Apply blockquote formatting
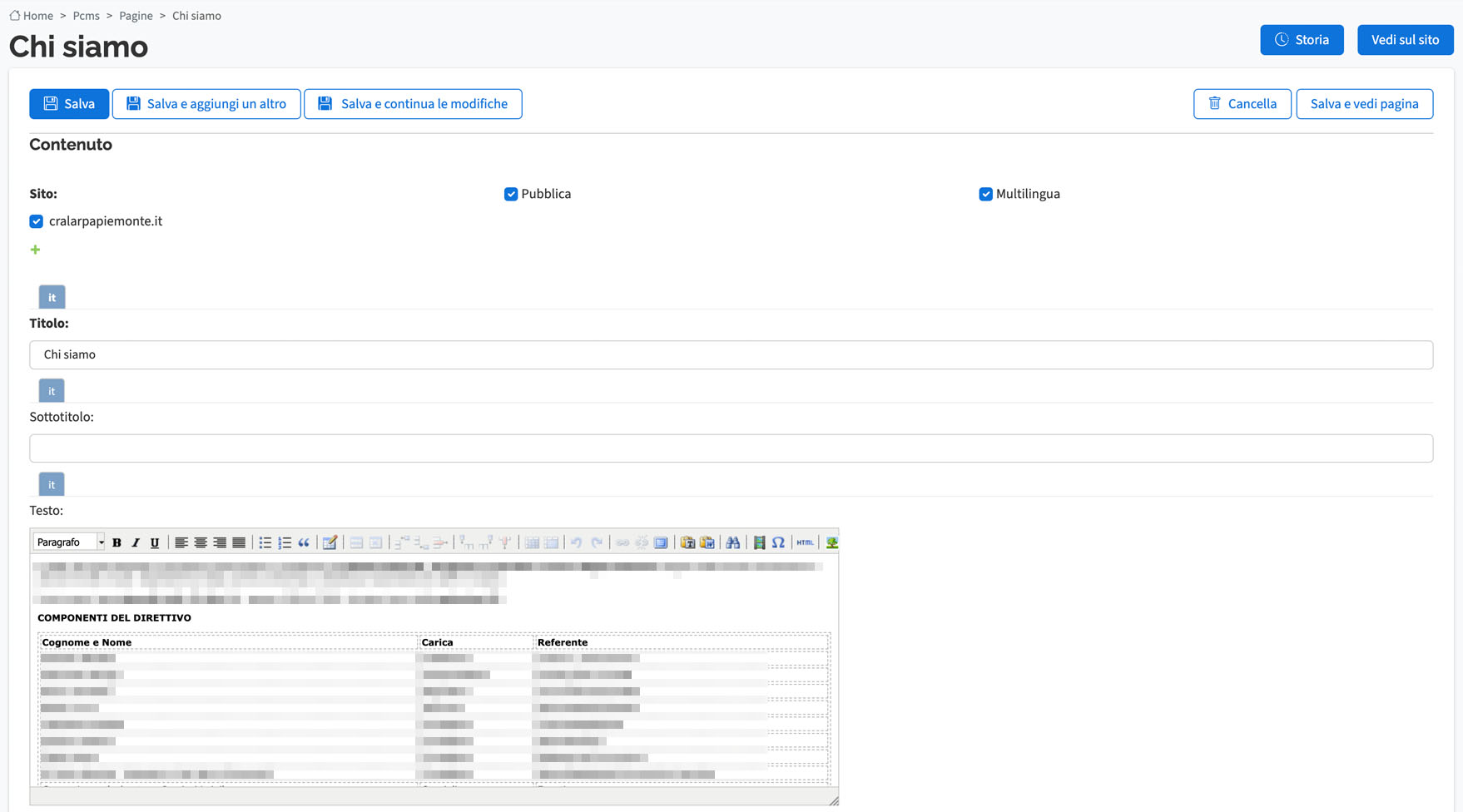Viewport: 1463px width, 812px height. pos(304,542)
